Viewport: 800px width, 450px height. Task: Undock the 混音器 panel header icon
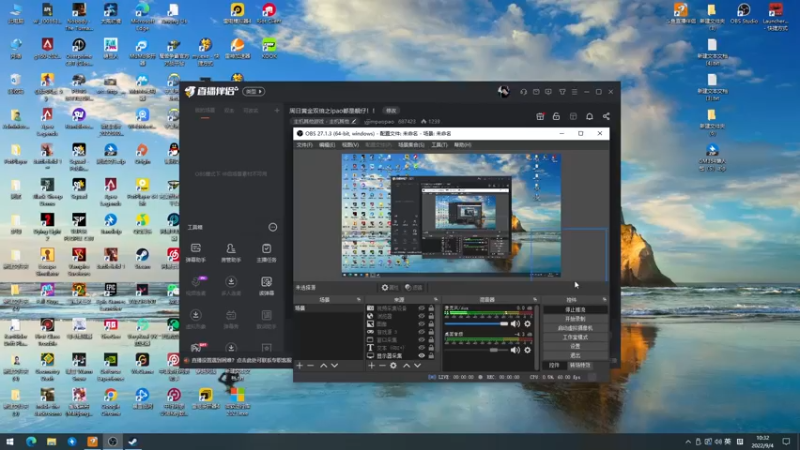pos(535,299)
